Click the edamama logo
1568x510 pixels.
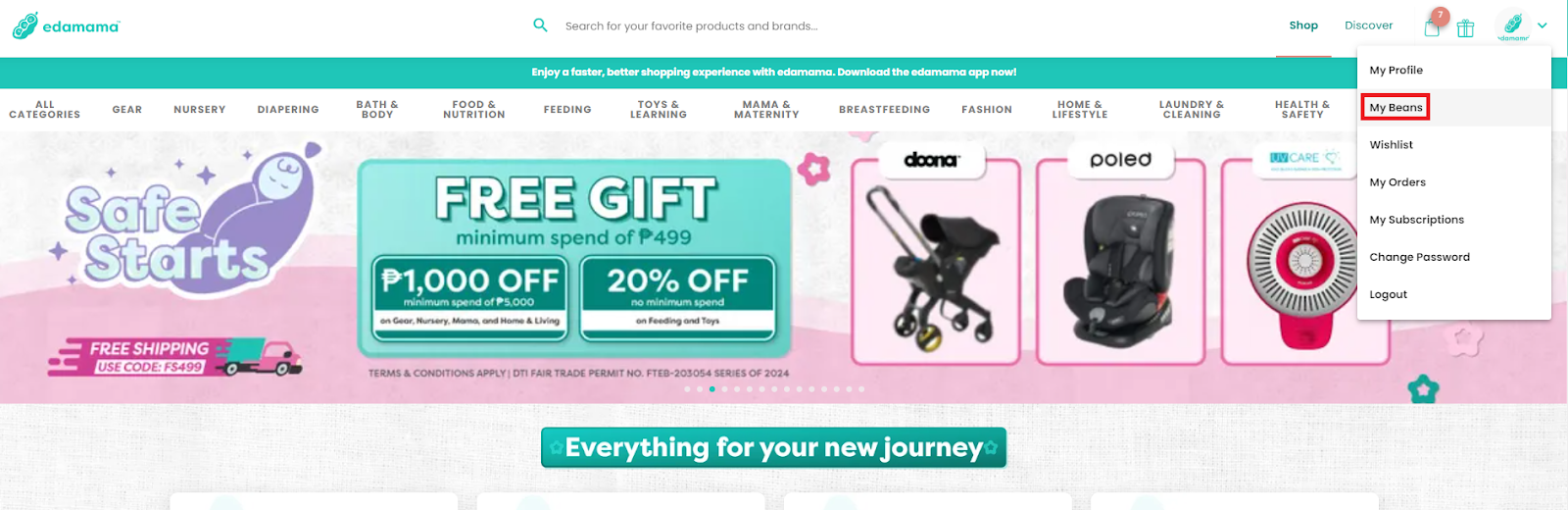point(66,25)
